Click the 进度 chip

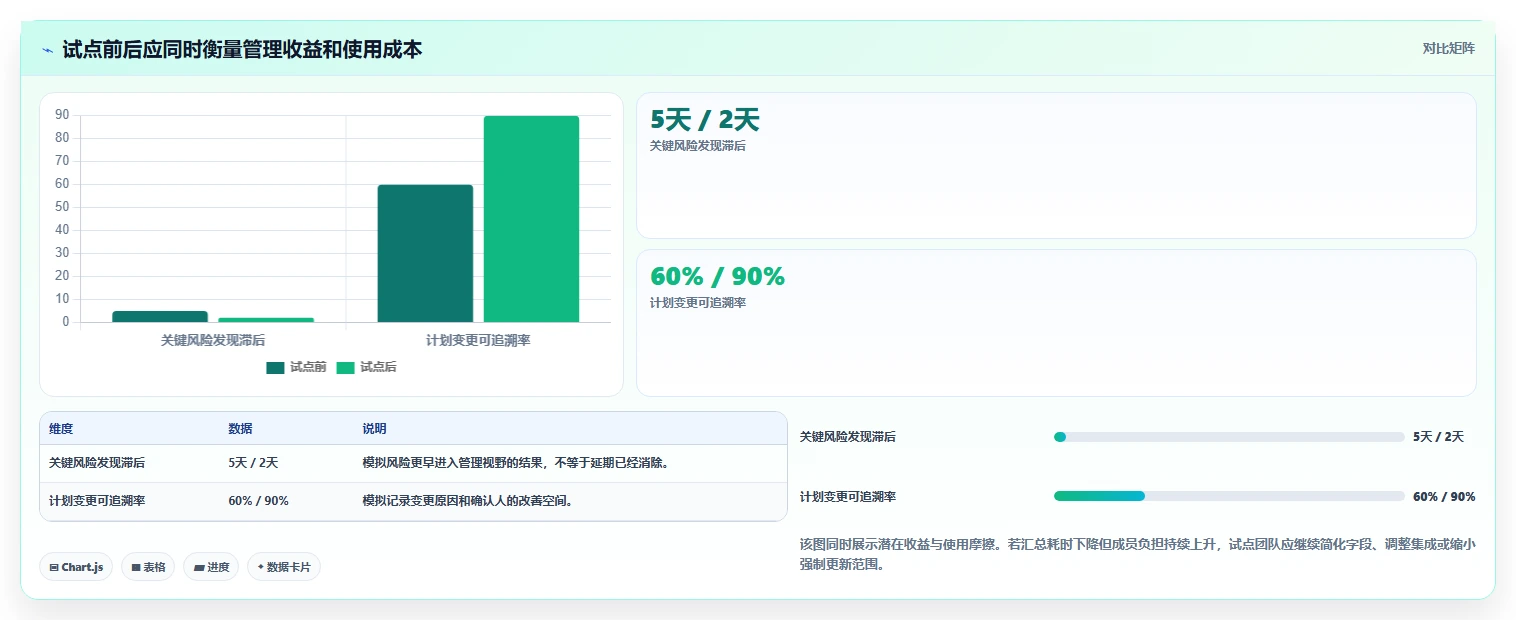click(x=211, y=567)
